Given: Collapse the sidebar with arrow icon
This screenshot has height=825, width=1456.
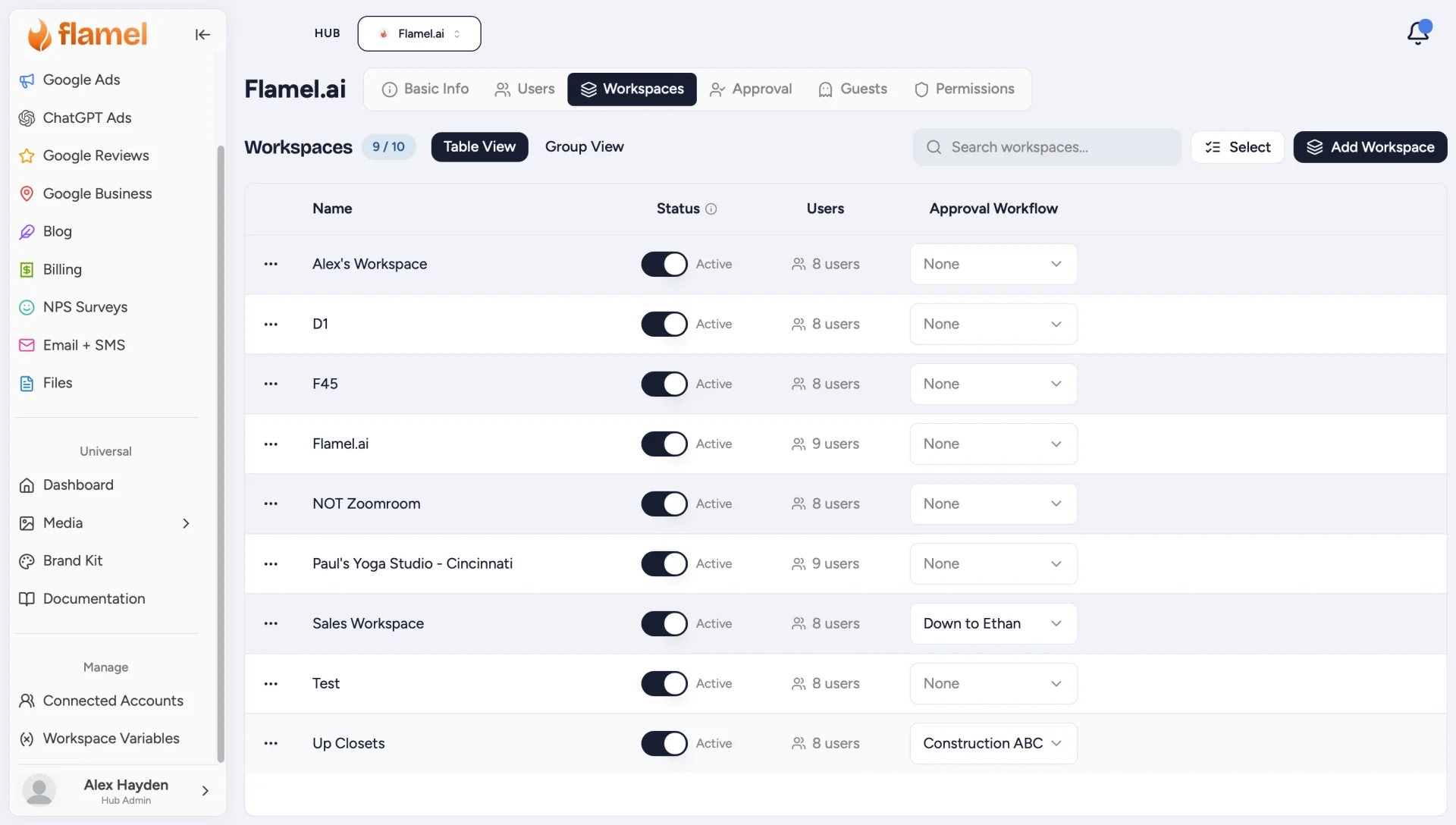Looking at the screenshot, I should tap(202, 34).
